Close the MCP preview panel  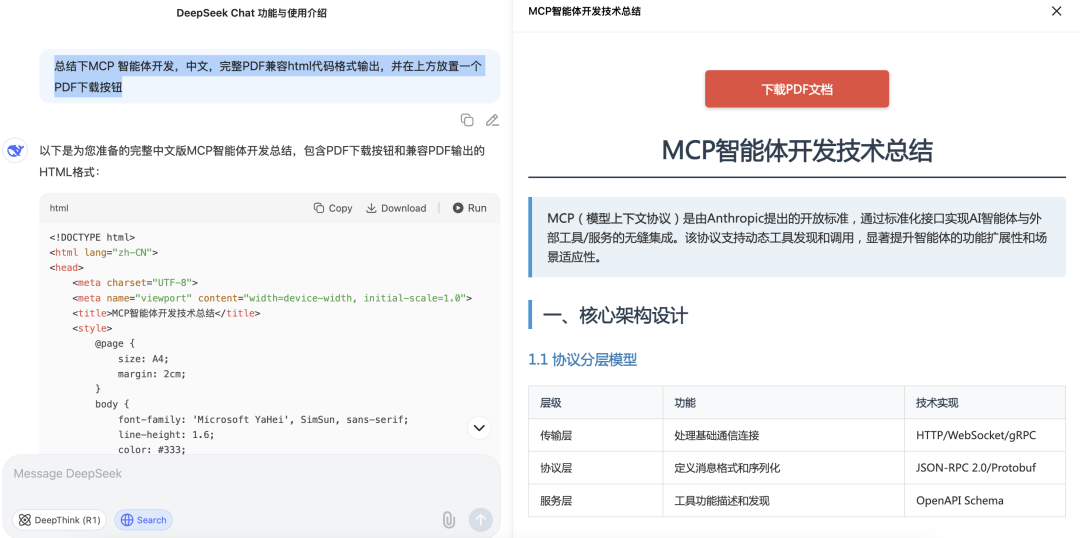[x=1057, y=11]
